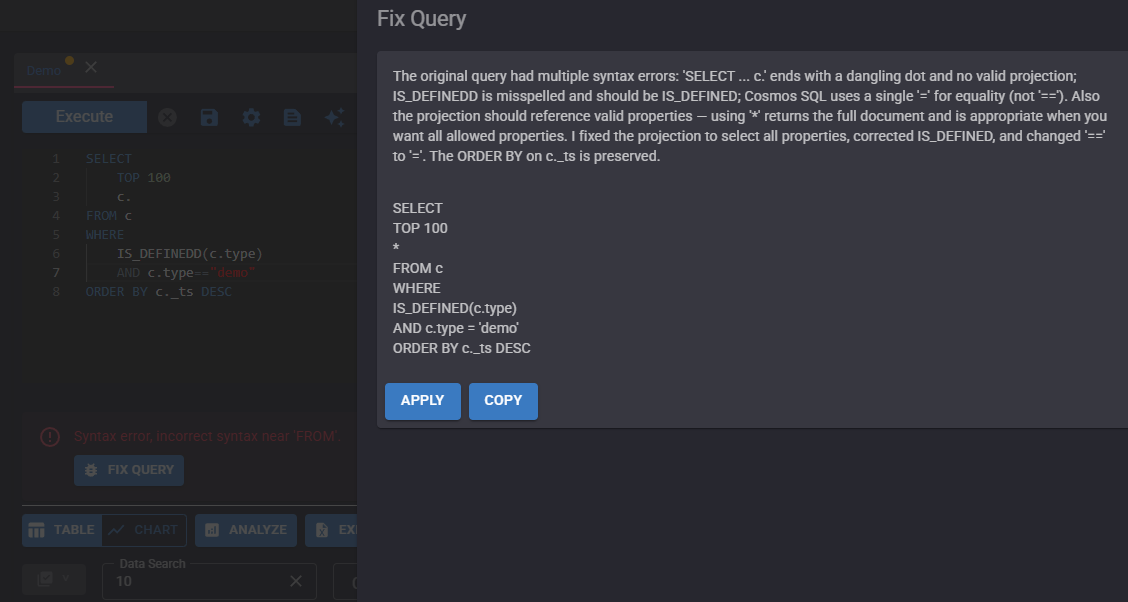
Task: Click the gear icon inside FIX QUERY
Action: pyautogui.click(x=91, y=470)
